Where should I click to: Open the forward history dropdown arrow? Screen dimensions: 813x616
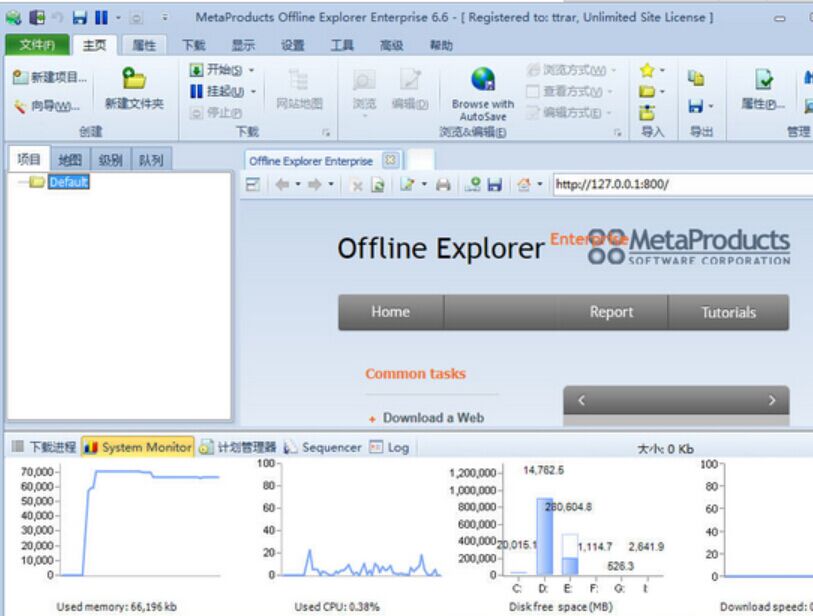point(331,185)
